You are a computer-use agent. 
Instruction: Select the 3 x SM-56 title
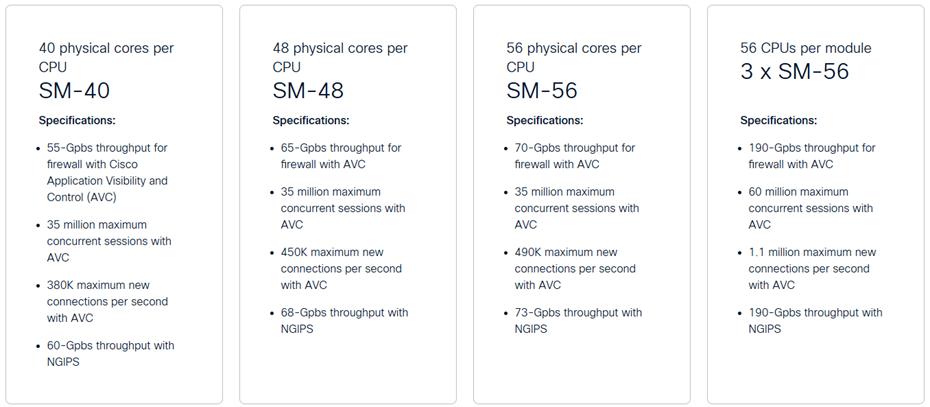point(794,72)
